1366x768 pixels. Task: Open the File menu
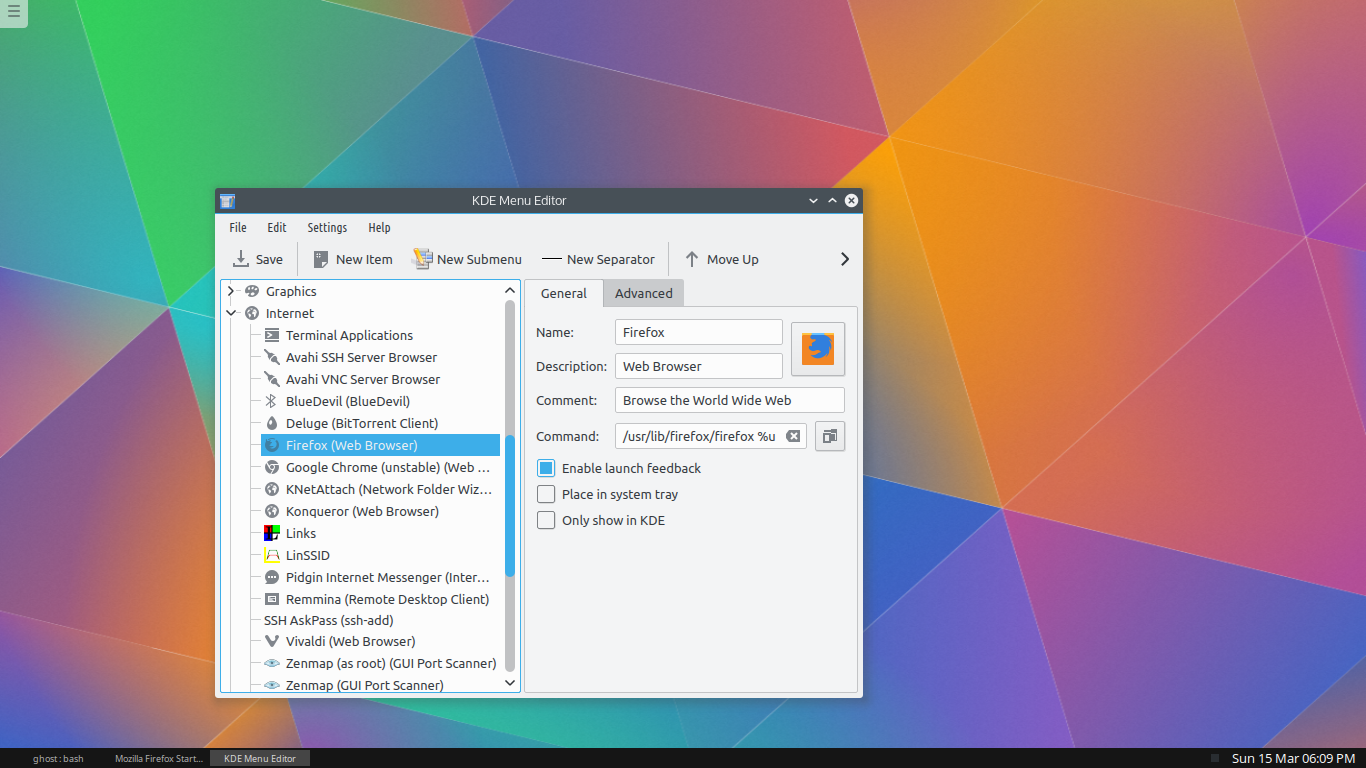point(238,228)
